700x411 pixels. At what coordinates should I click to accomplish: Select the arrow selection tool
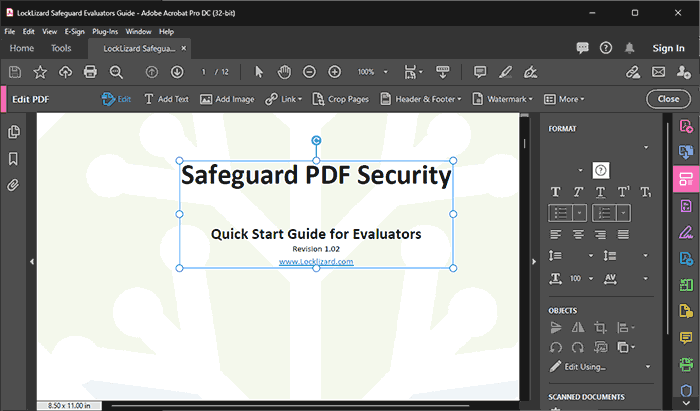(x=258, y=72)
